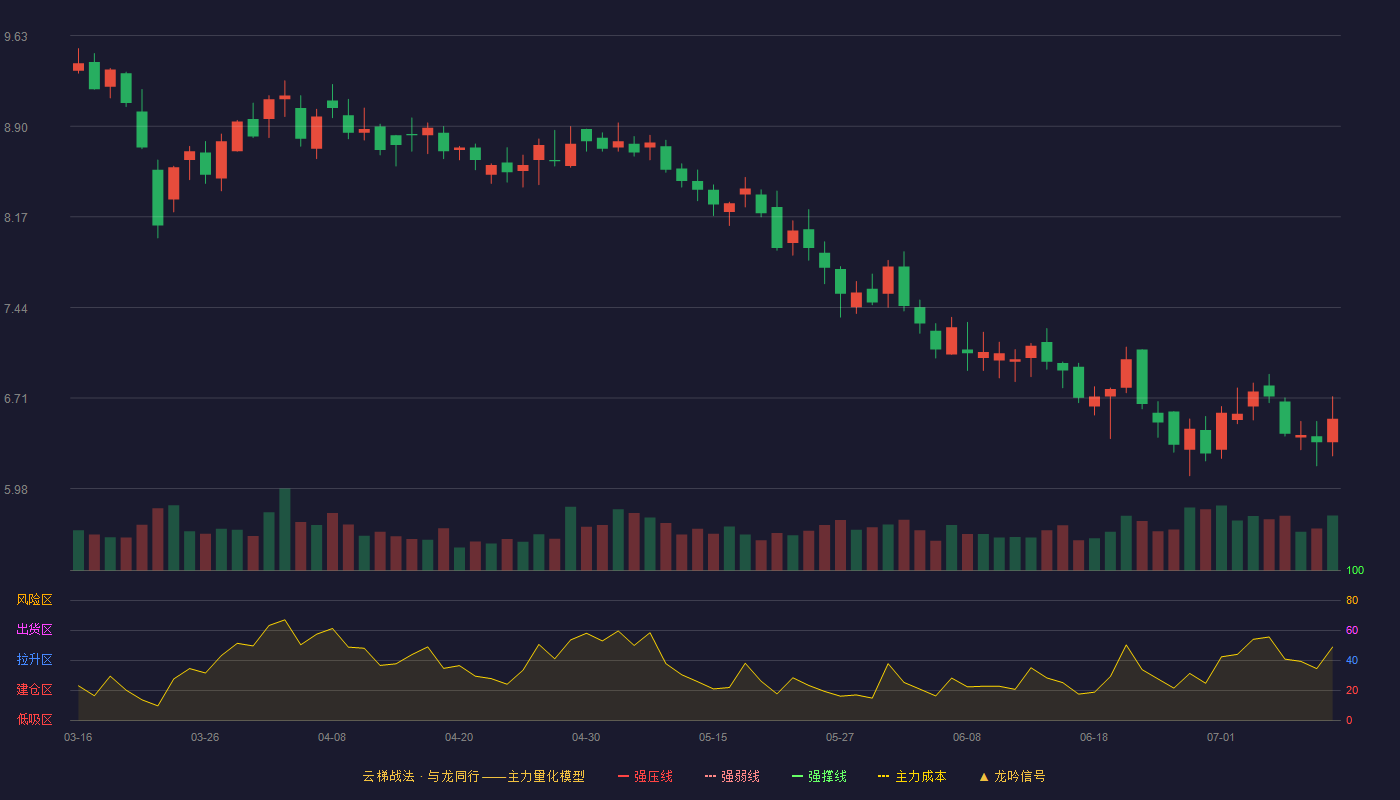
Task: Click the 云梯战法 主力量化模型 title text
Action: [x=473, y=776]
